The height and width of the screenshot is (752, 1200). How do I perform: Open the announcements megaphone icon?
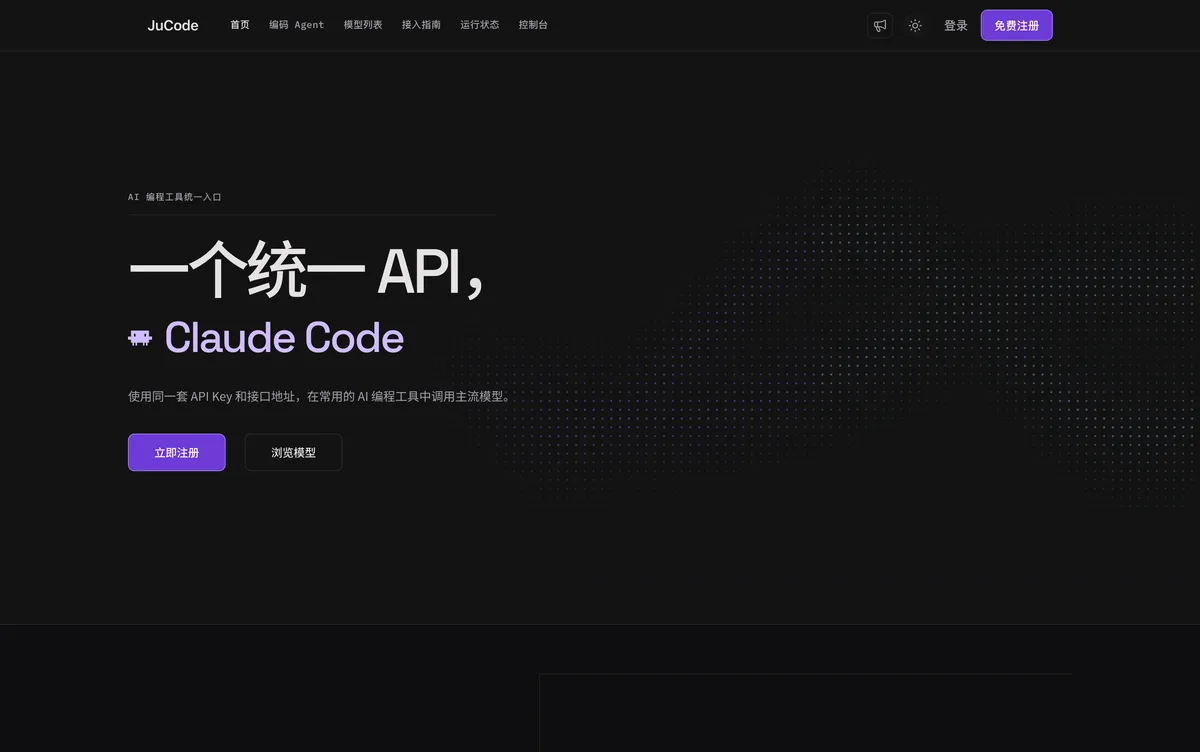click(x=880, y=25)
